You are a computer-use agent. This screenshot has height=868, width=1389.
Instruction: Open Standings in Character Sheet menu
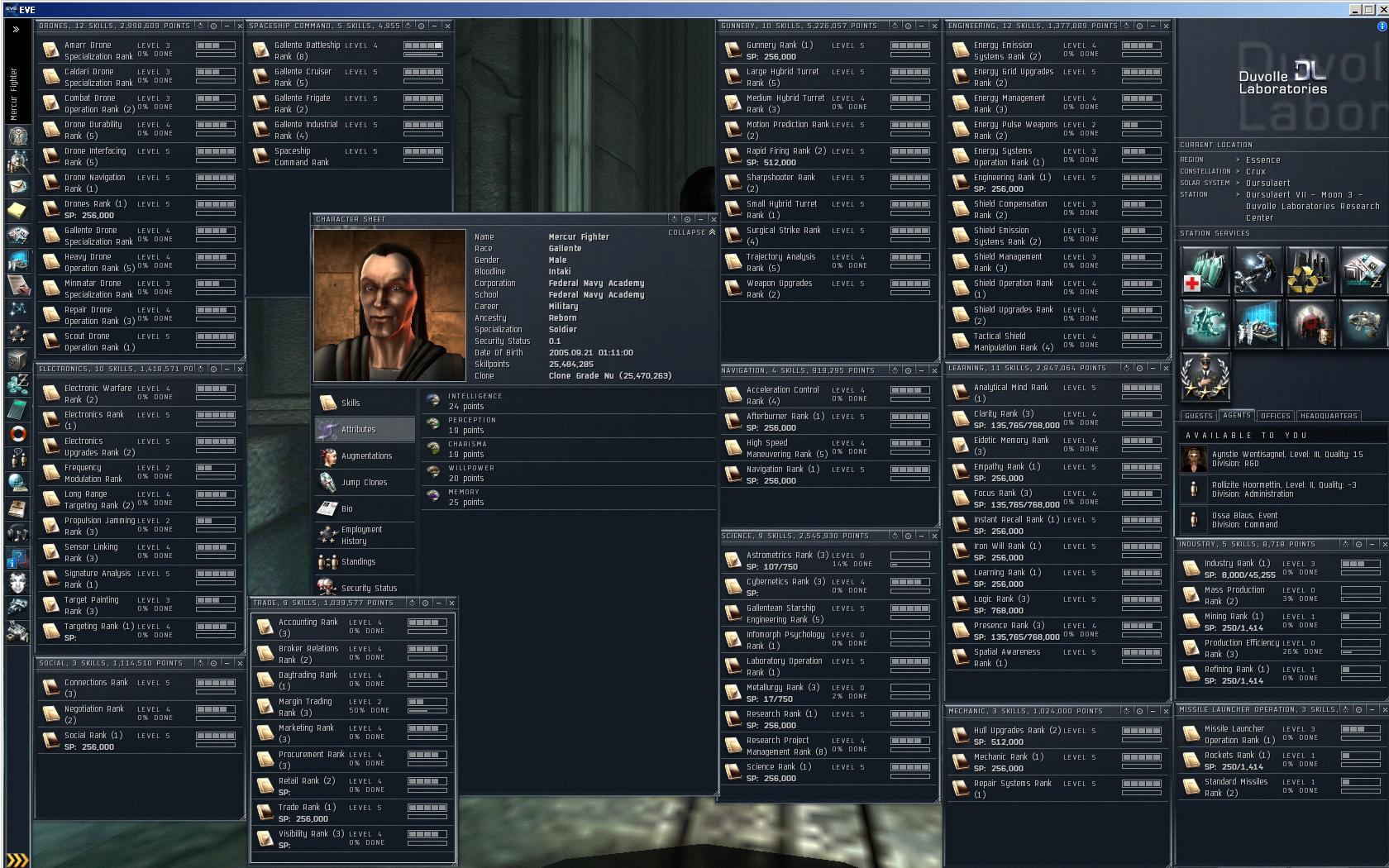[x=365, y=562]
